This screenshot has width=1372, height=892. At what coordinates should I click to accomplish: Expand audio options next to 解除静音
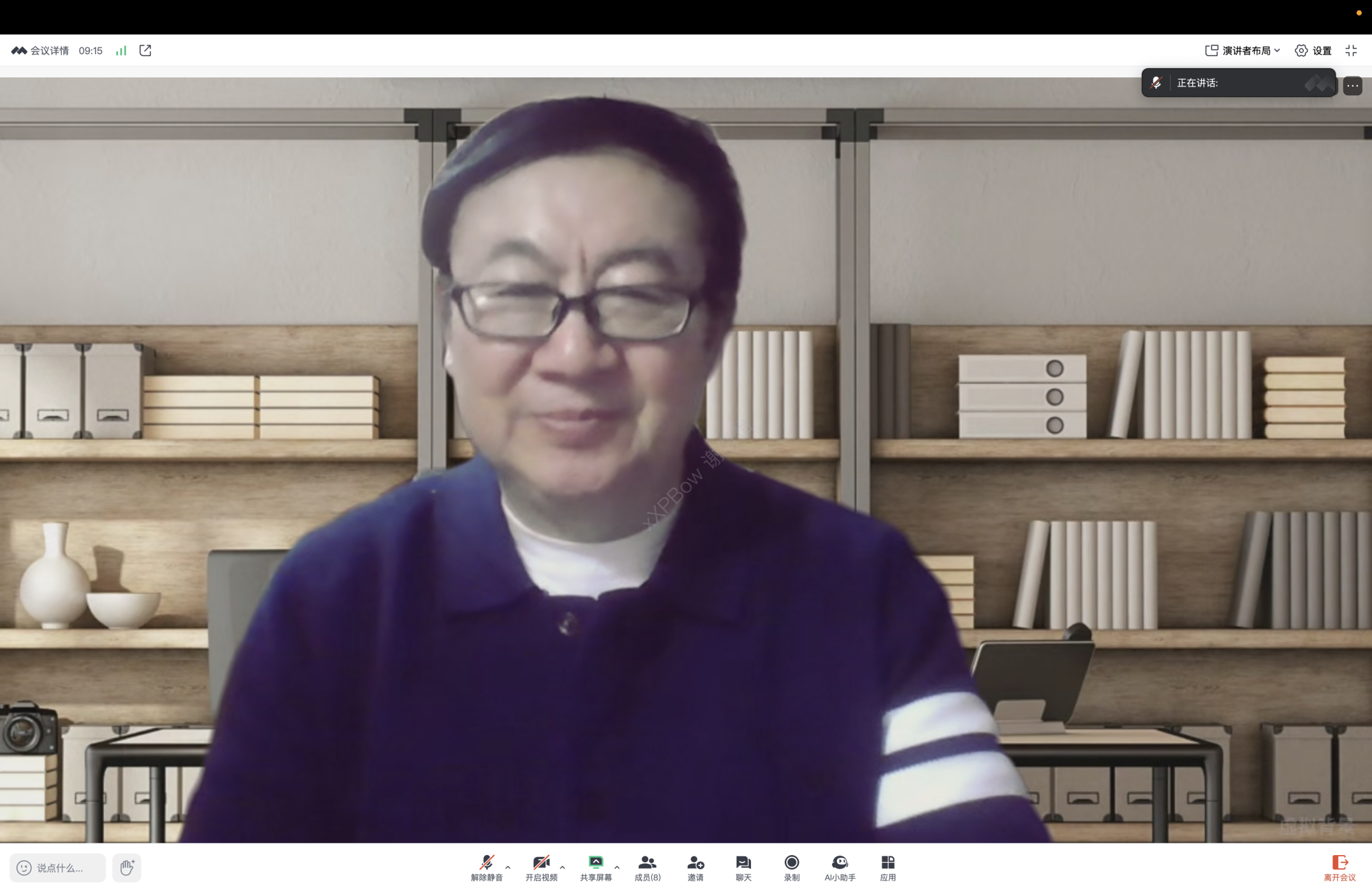pos(507,867)
